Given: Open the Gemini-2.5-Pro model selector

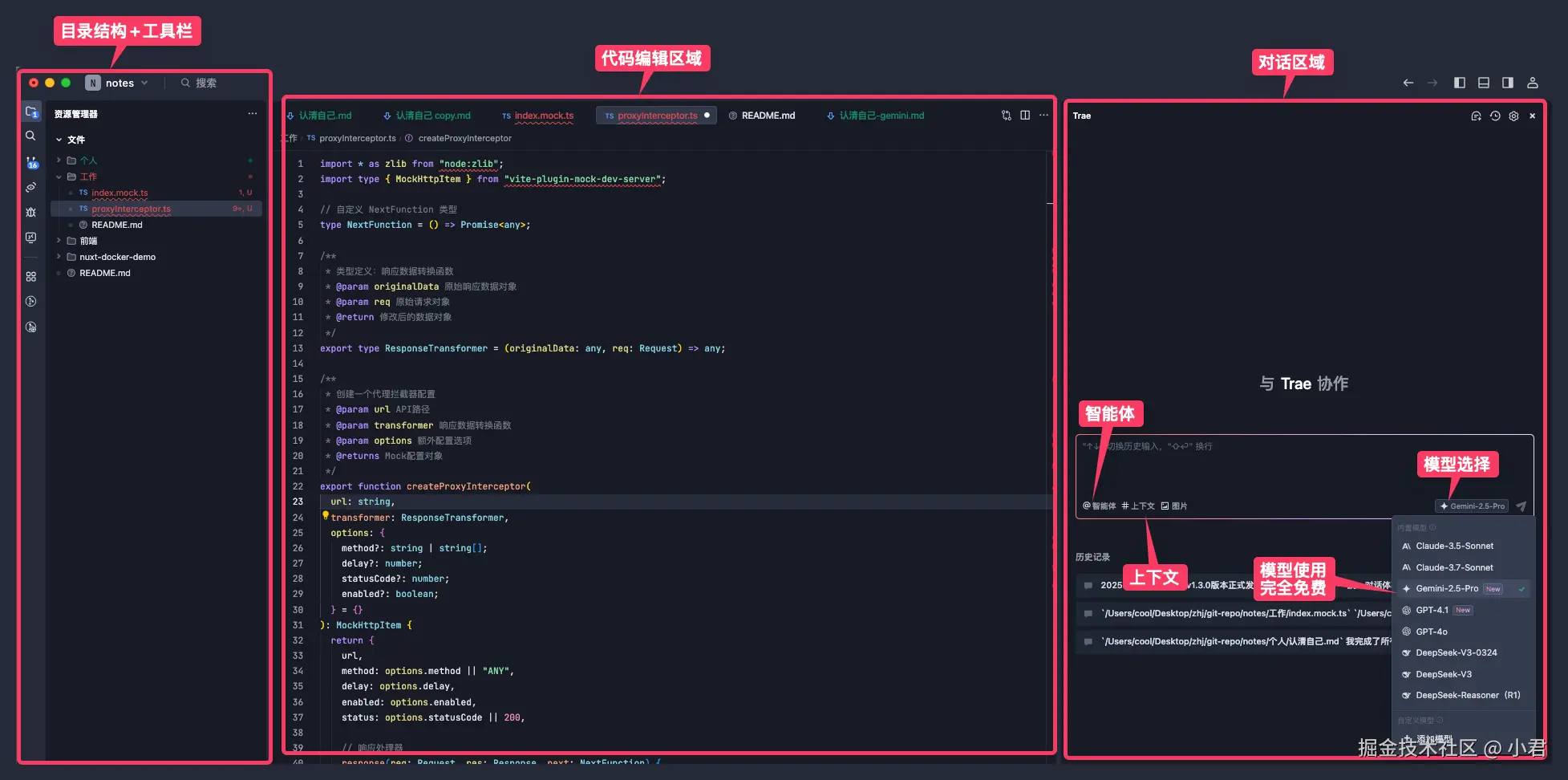Looking at the screenshot, I should click(x=1472, y=506).
